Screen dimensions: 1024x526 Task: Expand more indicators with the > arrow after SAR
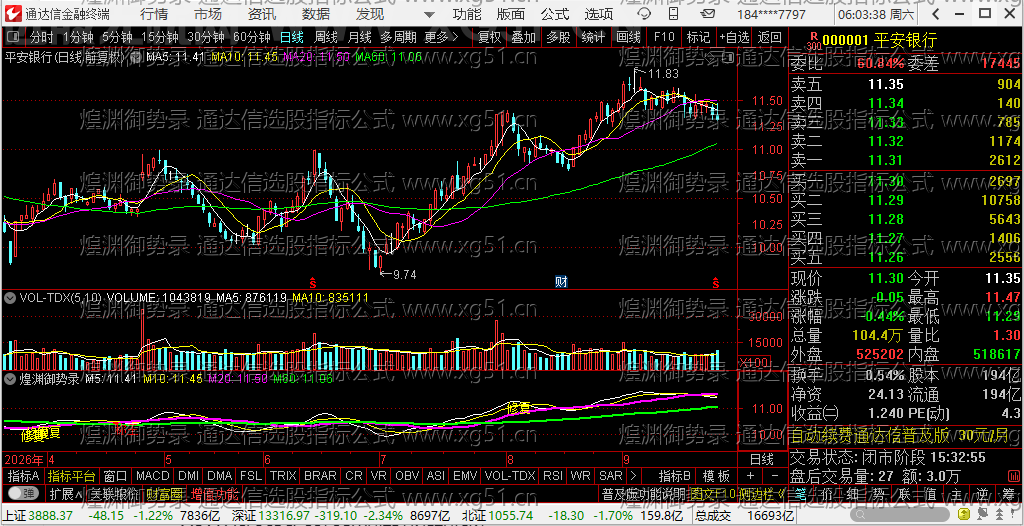pos(632,475)
